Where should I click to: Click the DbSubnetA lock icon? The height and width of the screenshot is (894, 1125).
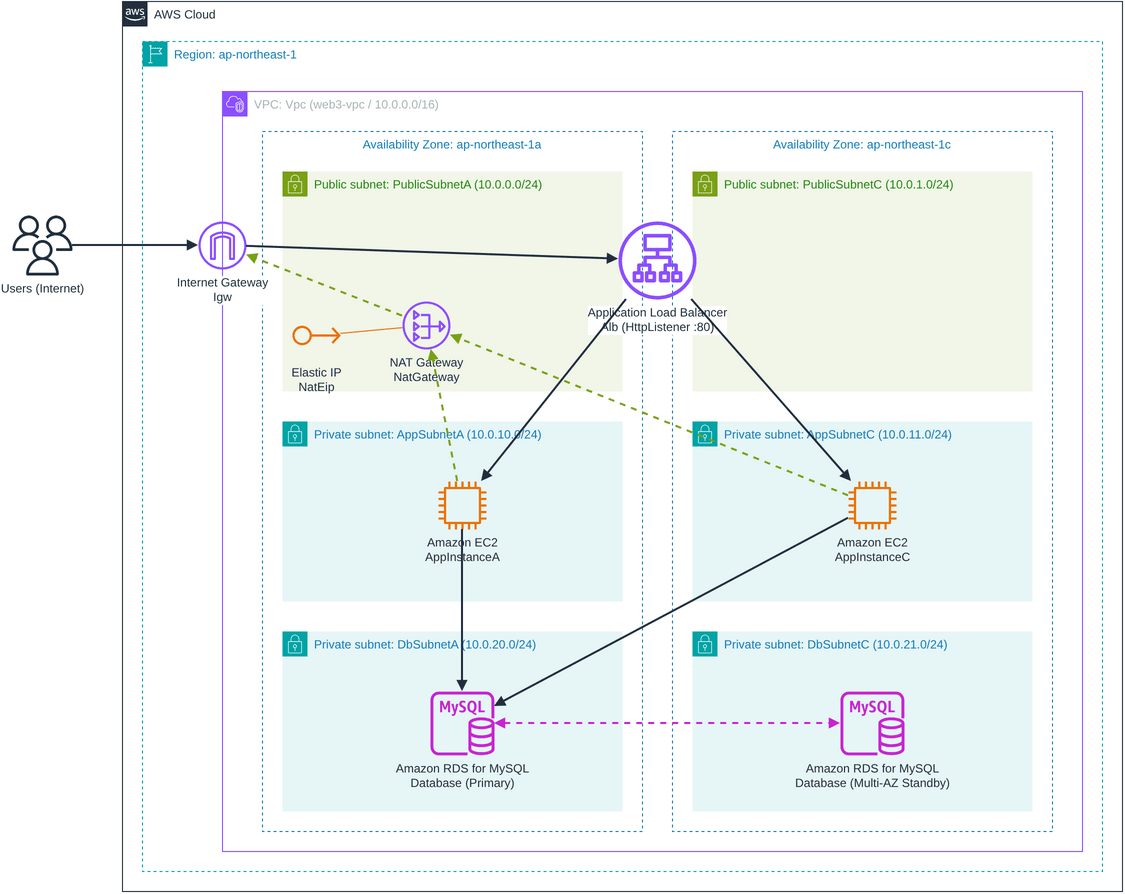tap(295, 644)
